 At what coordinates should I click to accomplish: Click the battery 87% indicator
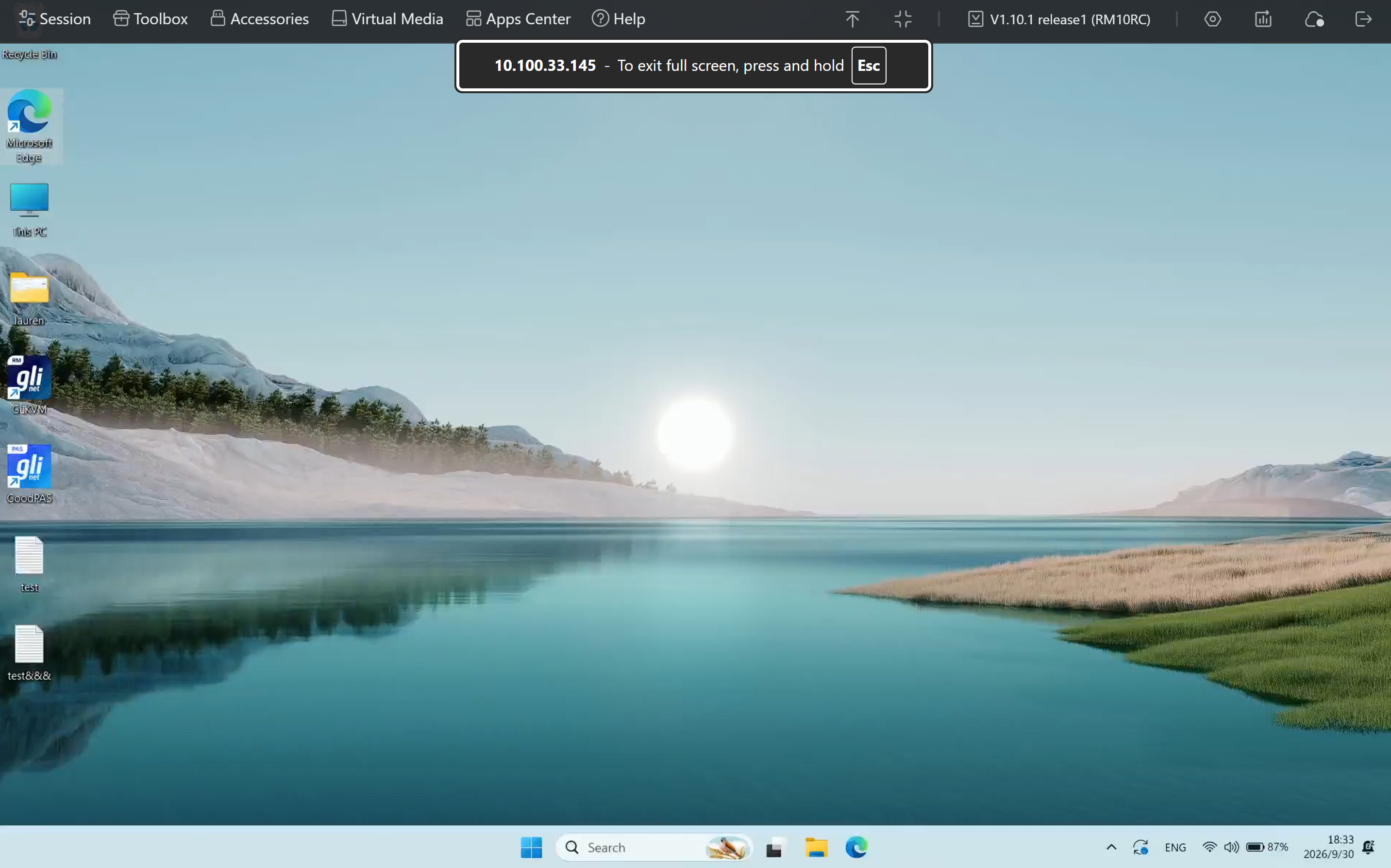click(1268, 847)
